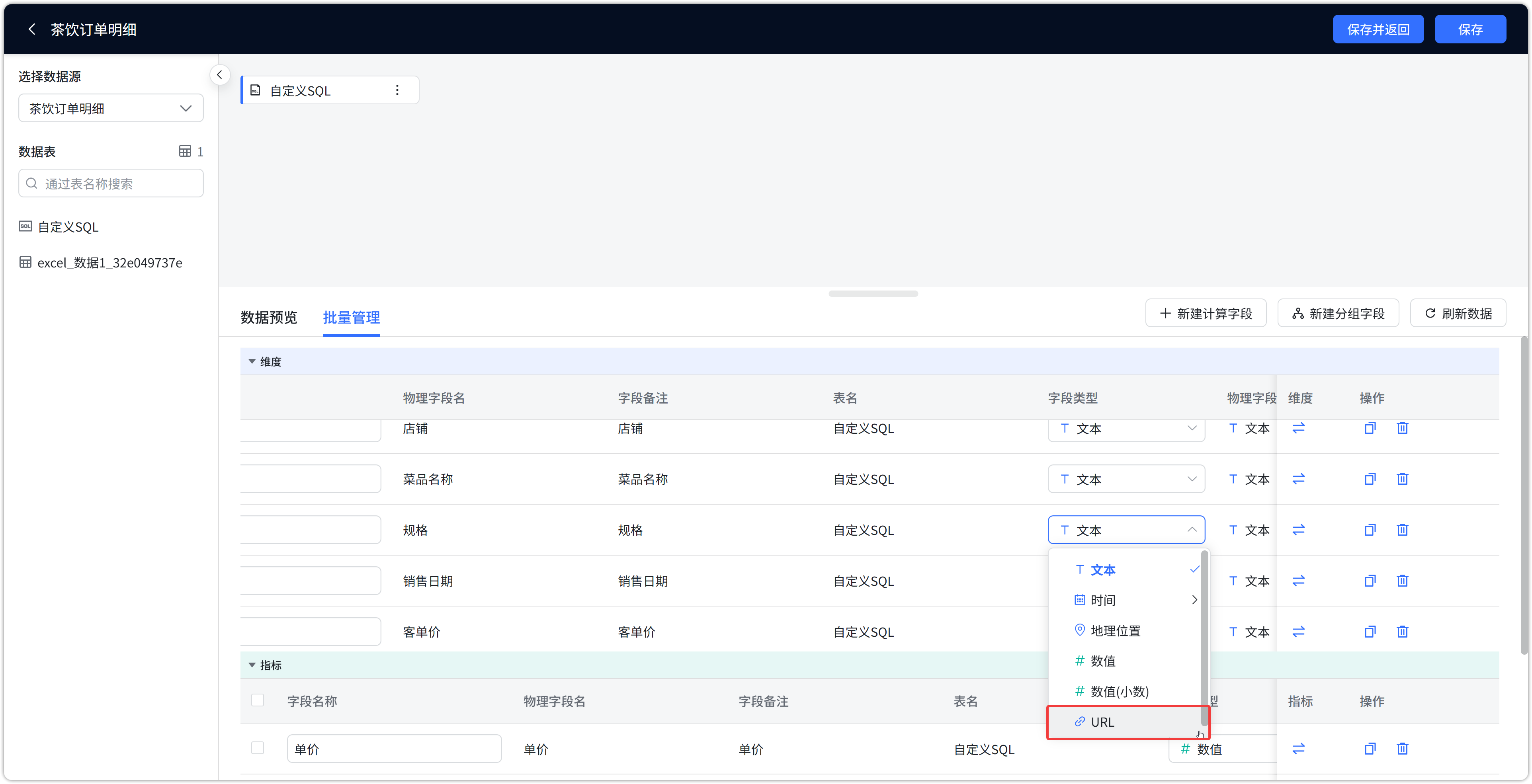Screen dimensions: 1532x784
Task: Click the 客单价 field name input
Action: coord(311,632)
